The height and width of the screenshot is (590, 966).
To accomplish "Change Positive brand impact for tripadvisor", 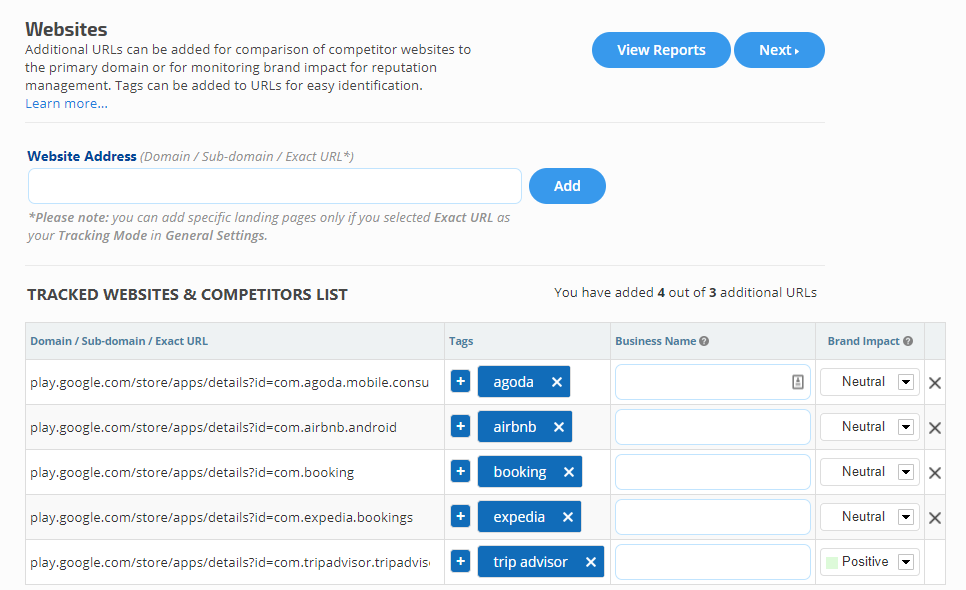I will [906, 562].
